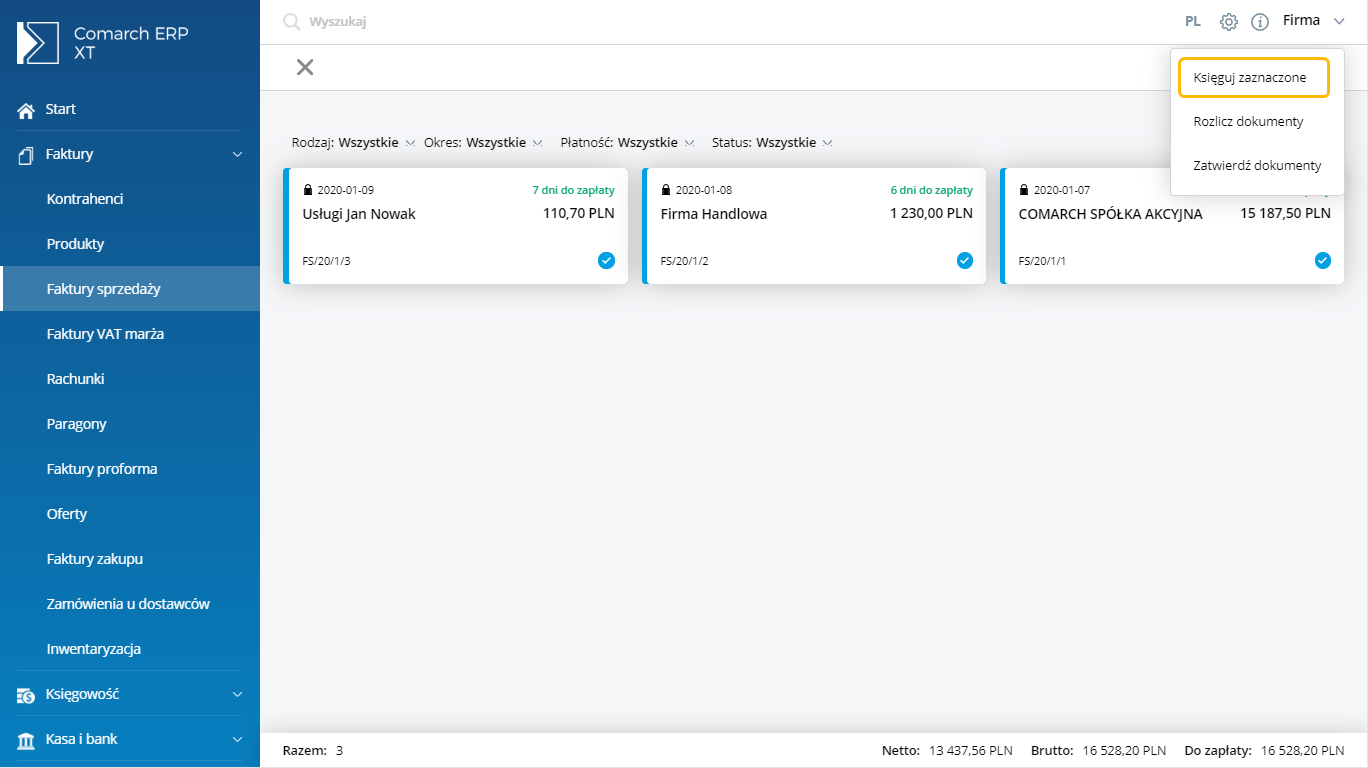Click the Start home icon
Image resolution: width=1368 pixels, height=768 pixels.
click(x=27, y=110)
